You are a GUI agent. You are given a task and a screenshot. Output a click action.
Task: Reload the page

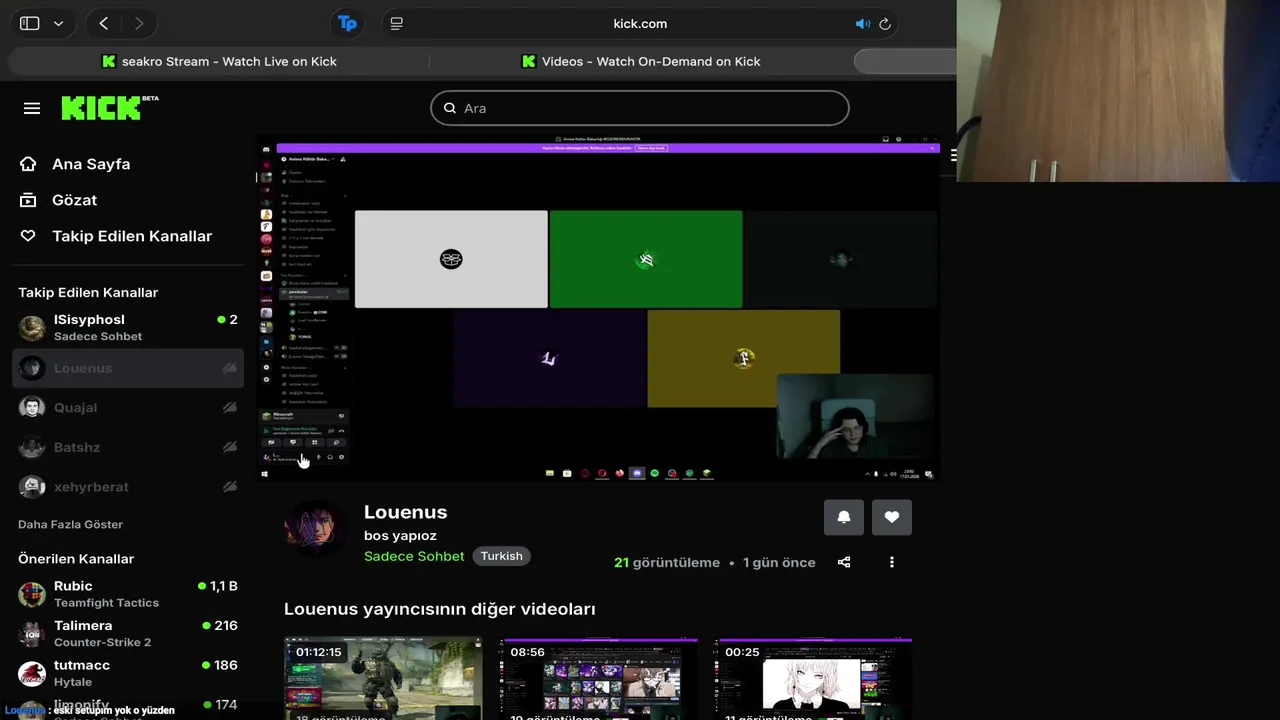tap(885, 23)
